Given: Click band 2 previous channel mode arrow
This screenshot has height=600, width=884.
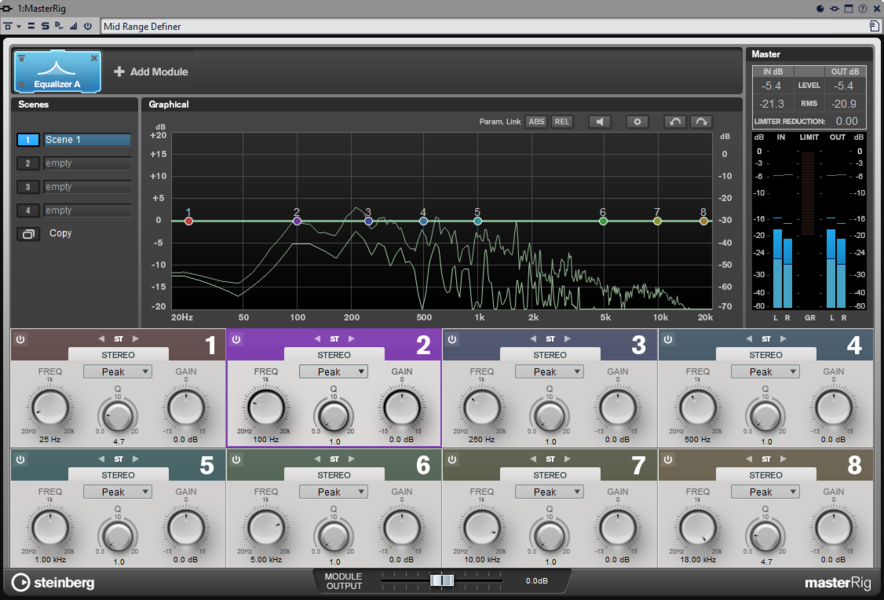Looking at the screenshot, I should click(x=317, y=339).
